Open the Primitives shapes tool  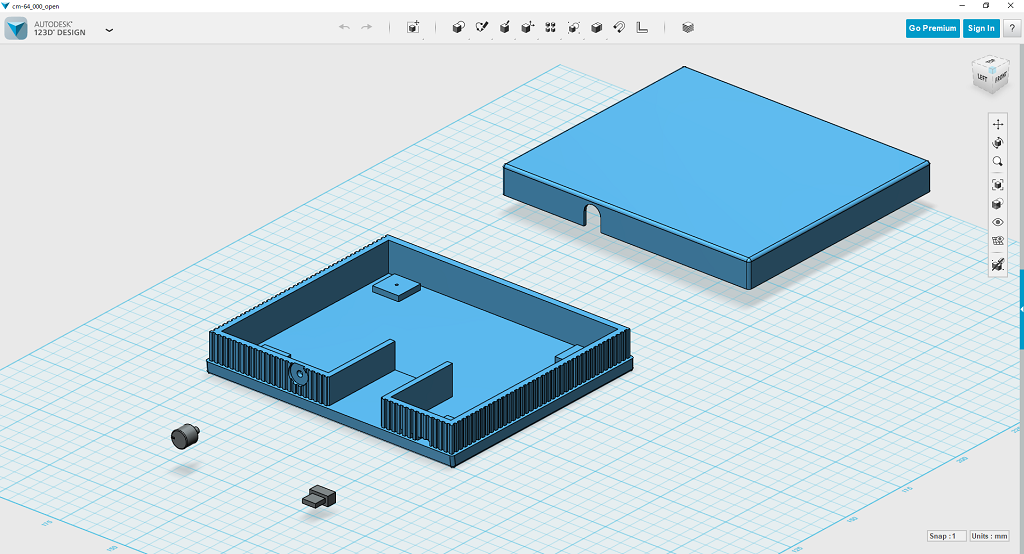pyautogui.click(x=459, y=28)
